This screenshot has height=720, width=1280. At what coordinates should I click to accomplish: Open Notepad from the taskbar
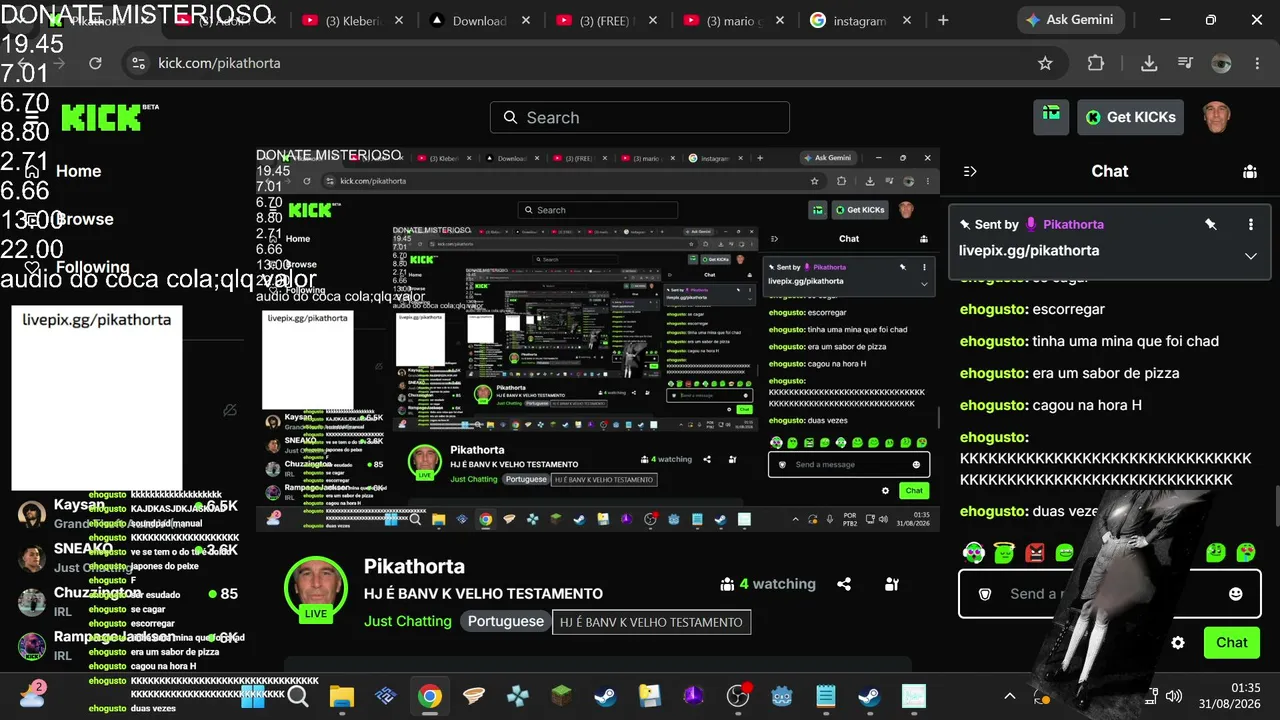pyautogui.click(x=826, y=696)
